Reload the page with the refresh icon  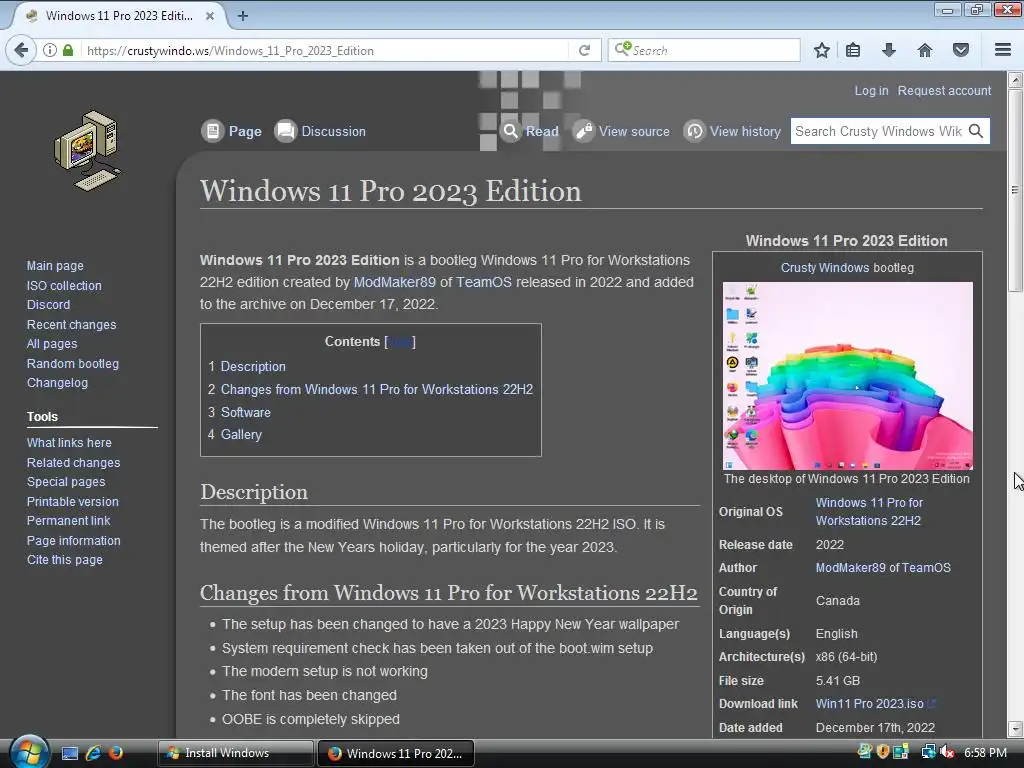click(584, 50)
